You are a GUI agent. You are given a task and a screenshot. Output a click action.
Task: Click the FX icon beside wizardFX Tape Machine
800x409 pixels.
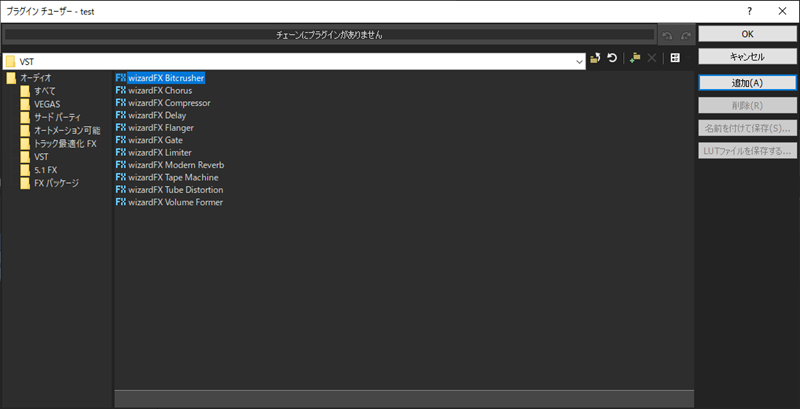pyautogui.click(x=121, y=177)
